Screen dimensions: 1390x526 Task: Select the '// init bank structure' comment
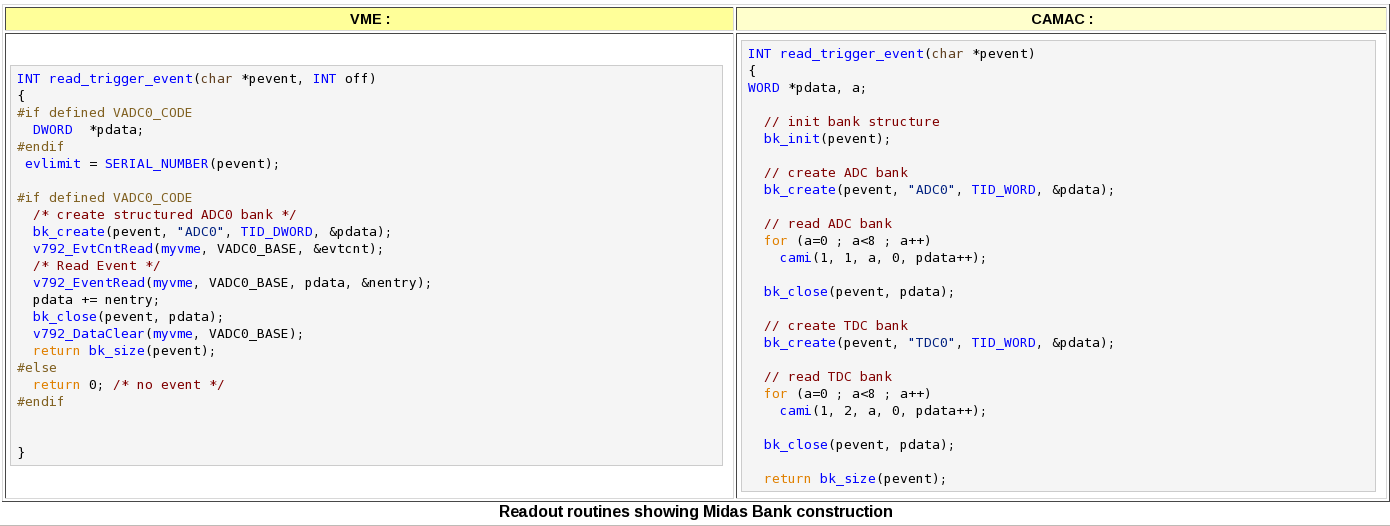click(852, 121)
